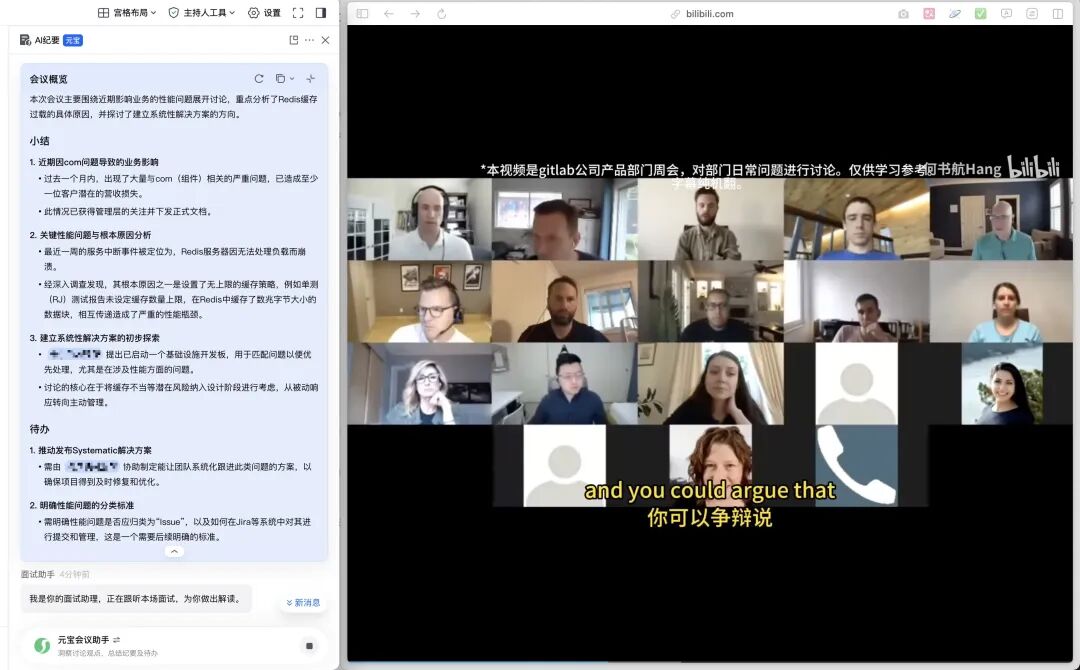
Task: Collapse the meeting summary card
Action: tap(174, 551)
